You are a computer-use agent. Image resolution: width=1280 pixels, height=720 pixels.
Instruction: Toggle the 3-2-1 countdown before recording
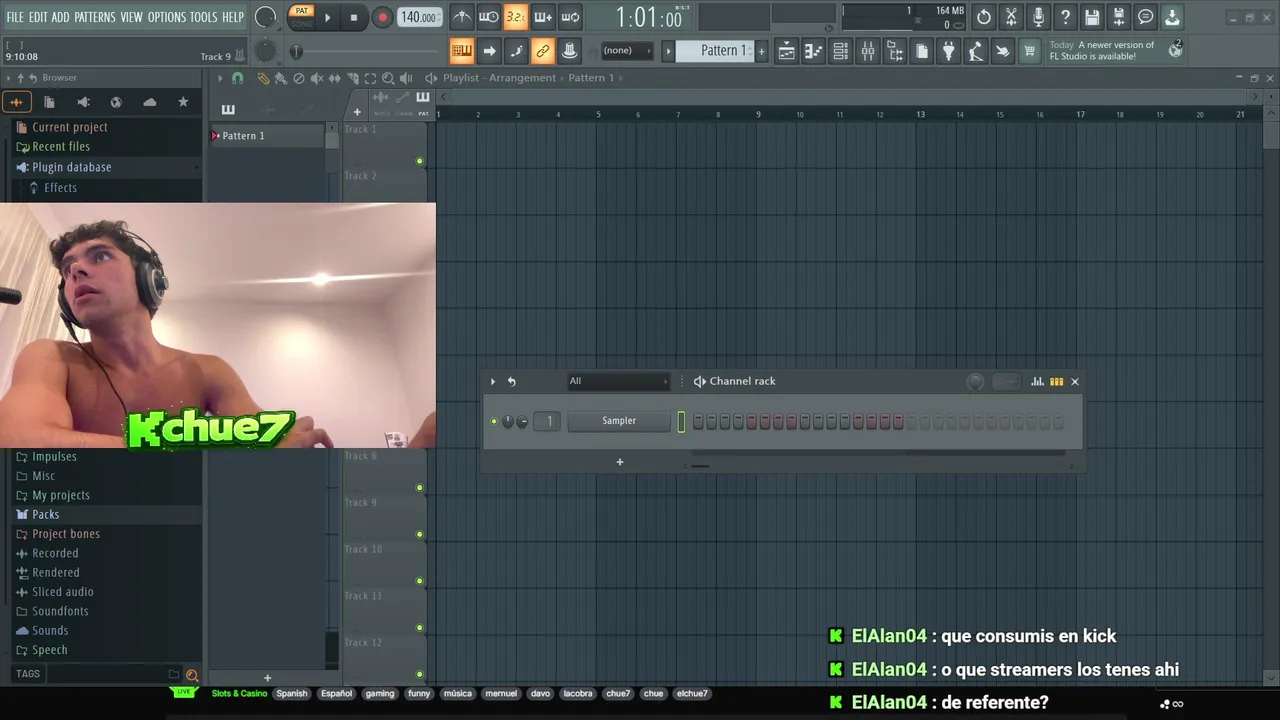coord(515,17)
